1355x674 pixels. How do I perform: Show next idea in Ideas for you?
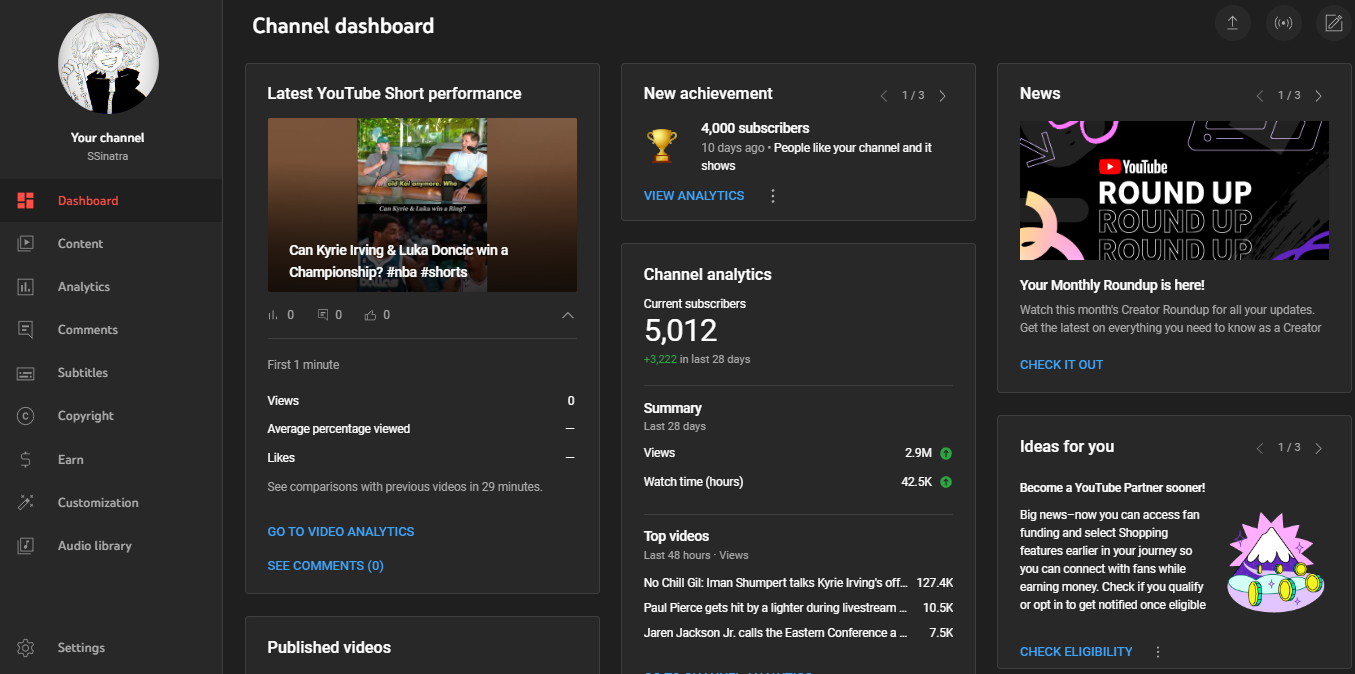pyautogui.click(x=1318, y=448)
